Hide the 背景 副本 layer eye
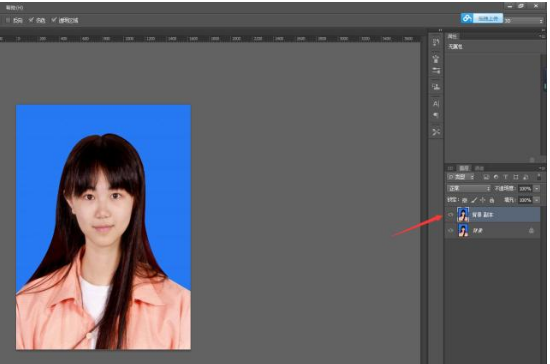550x364 pixels. (451, 215)
